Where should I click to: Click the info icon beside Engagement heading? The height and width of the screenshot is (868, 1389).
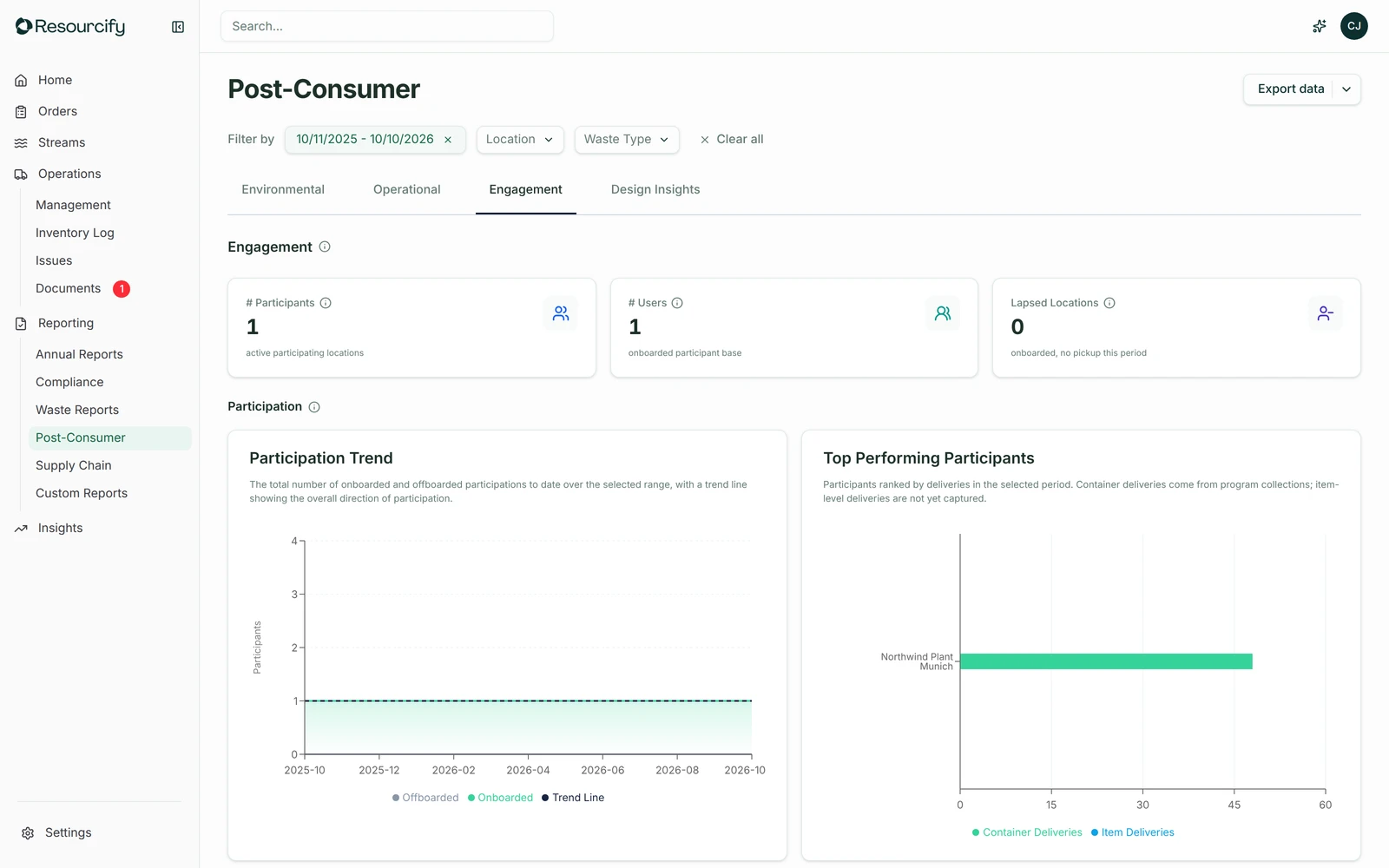325,247
